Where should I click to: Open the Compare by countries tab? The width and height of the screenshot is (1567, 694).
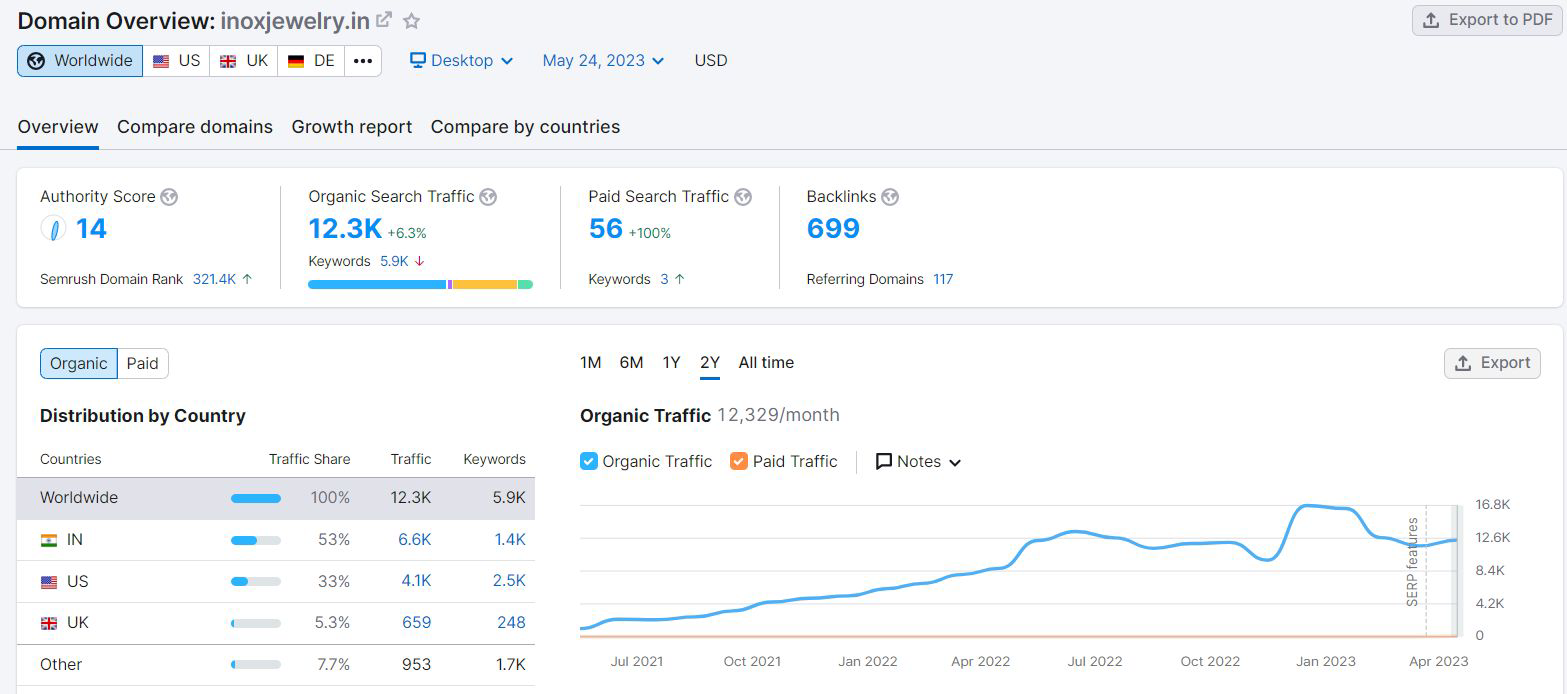(x=525, y=127)
